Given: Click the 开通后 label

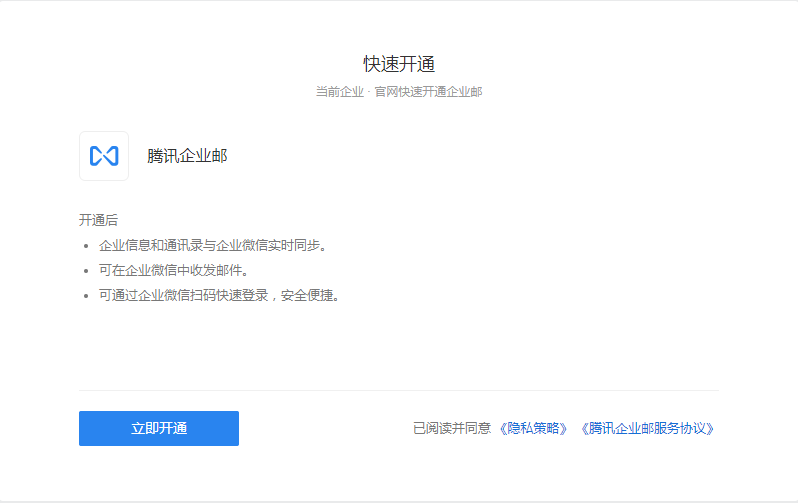Looking at the screenshot, I should [98, 220].
